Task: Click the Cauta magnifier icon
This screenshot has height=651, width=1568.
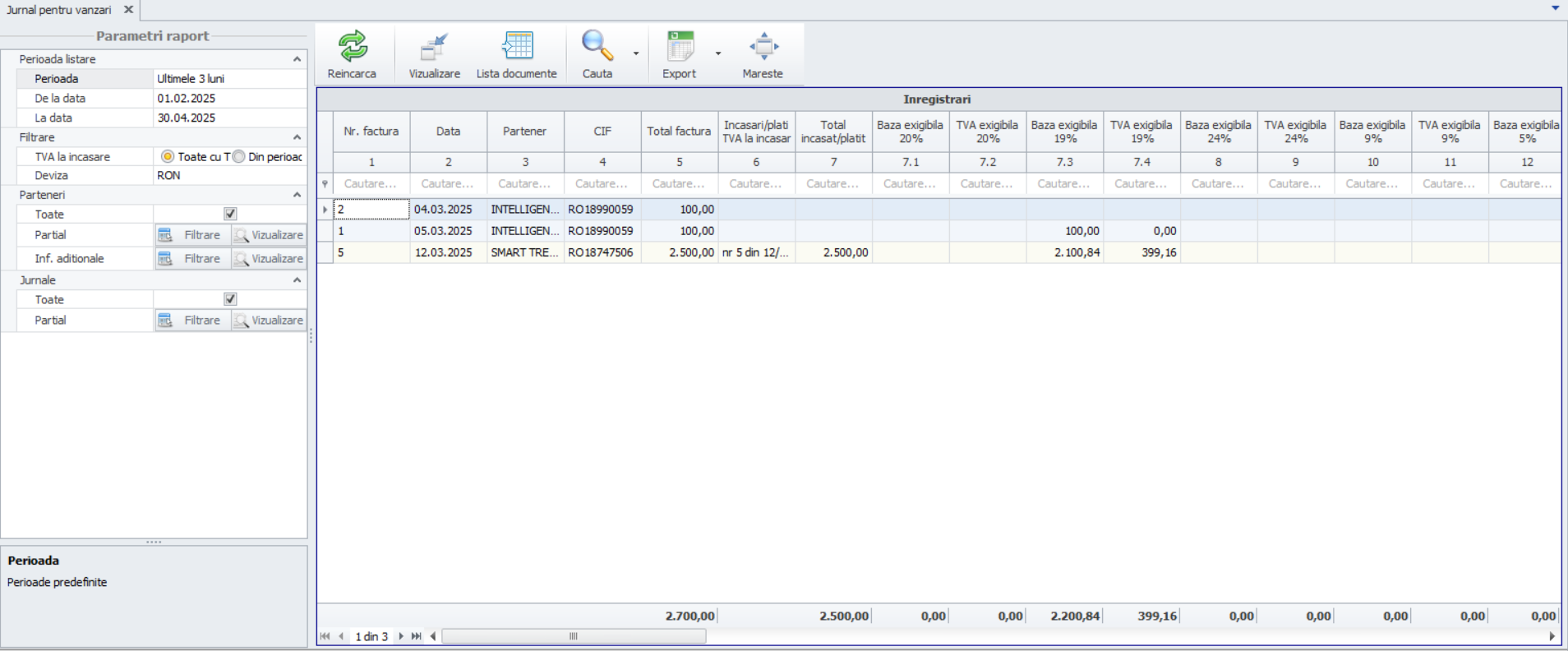Action: [x=597, y=47]
